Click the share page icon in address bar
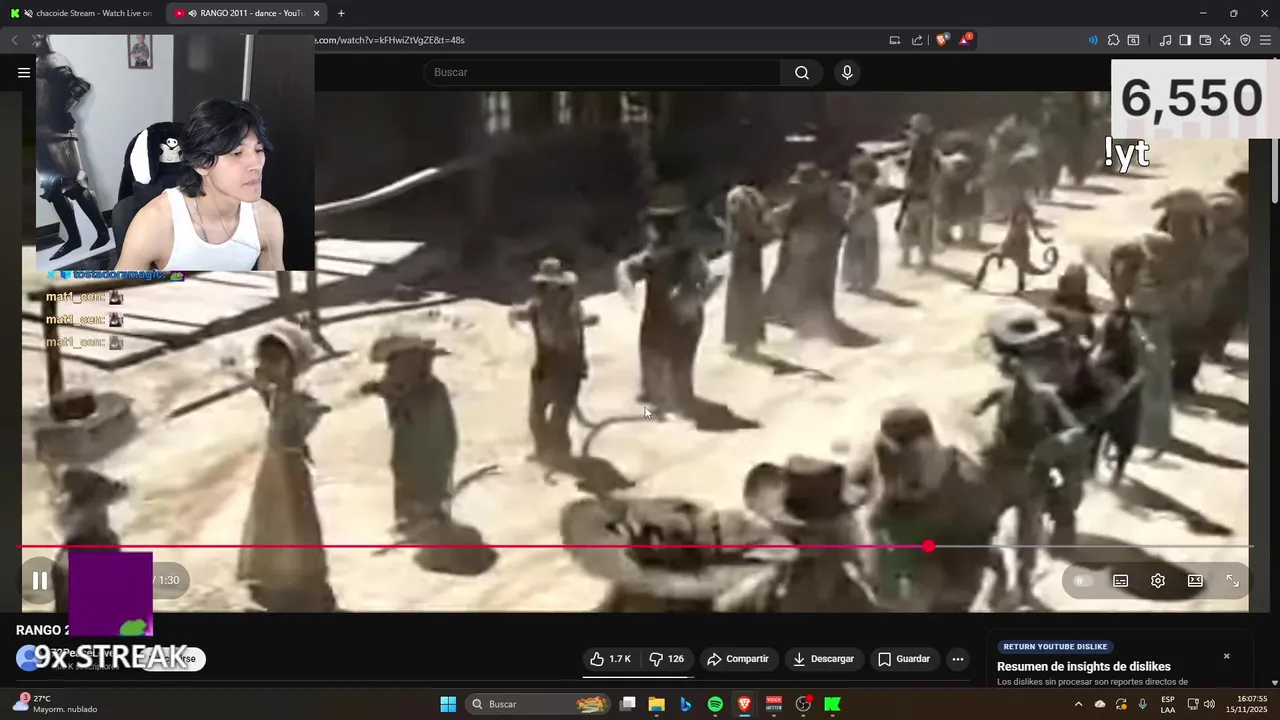The image size is (1280, 720). pyautogui.click(x=917, y=40)
